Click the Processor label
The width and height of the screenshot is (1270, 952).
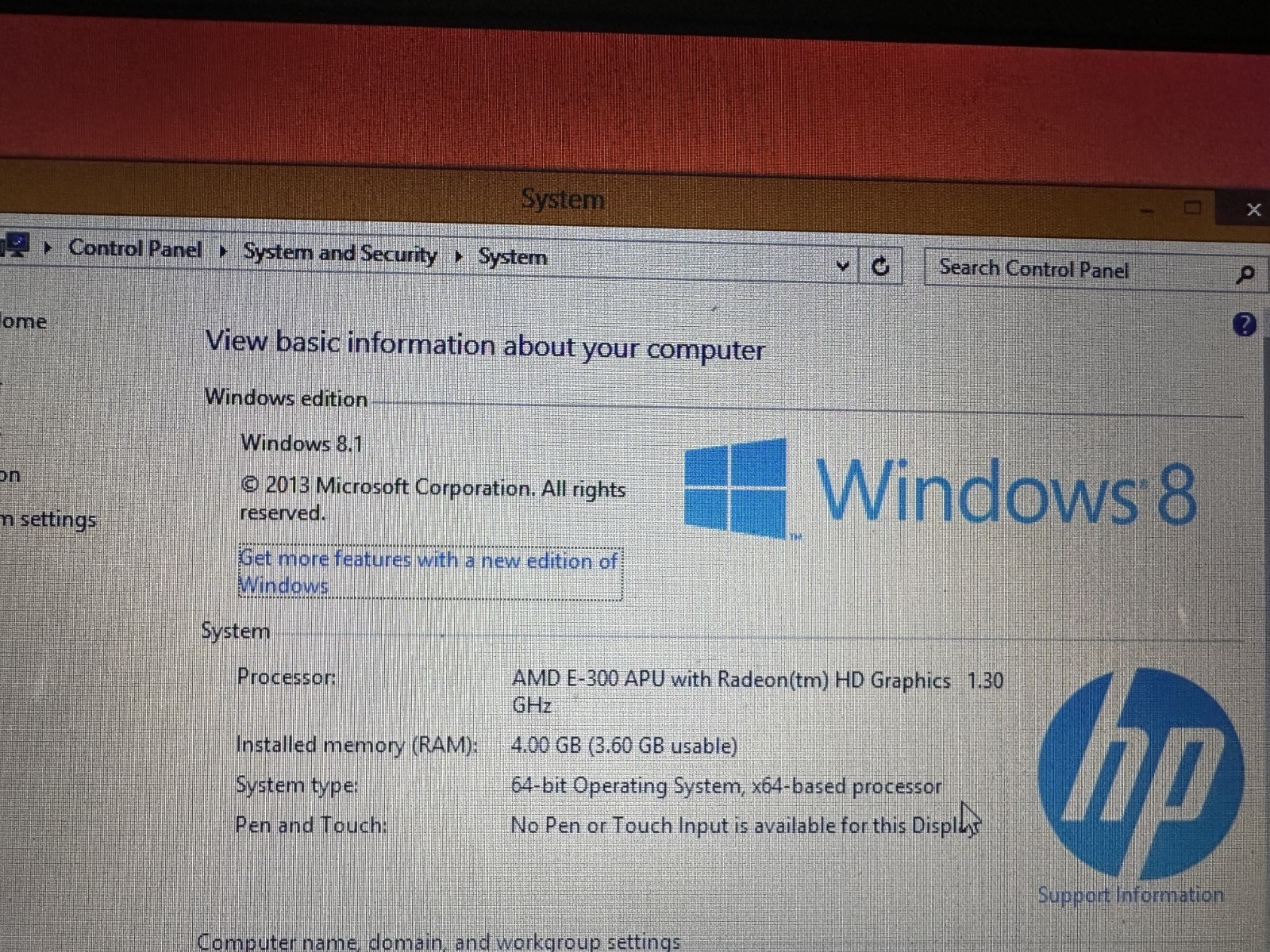pos(287,677)
